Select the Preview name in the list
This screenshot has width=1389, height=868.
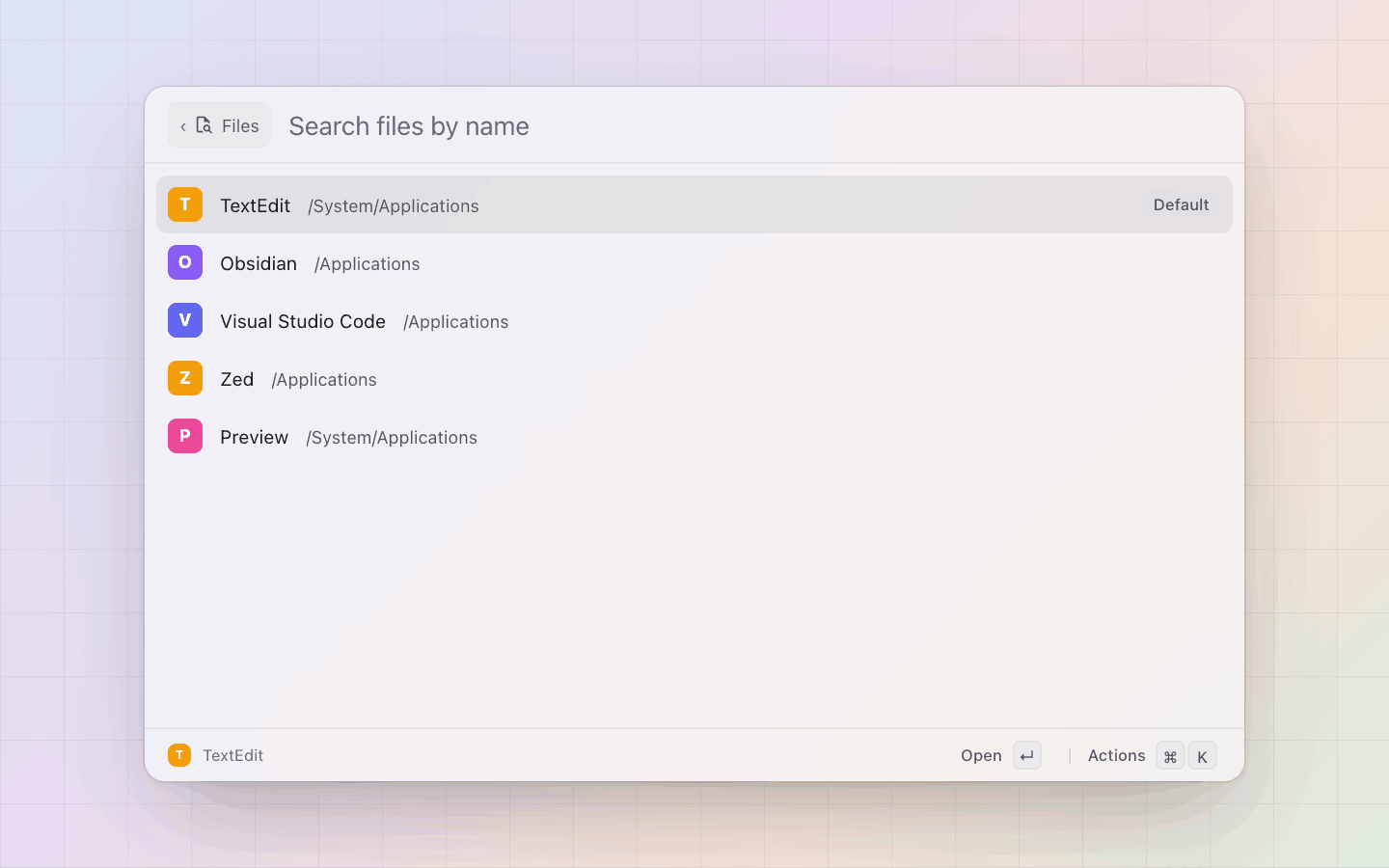[x=255, y=437]
